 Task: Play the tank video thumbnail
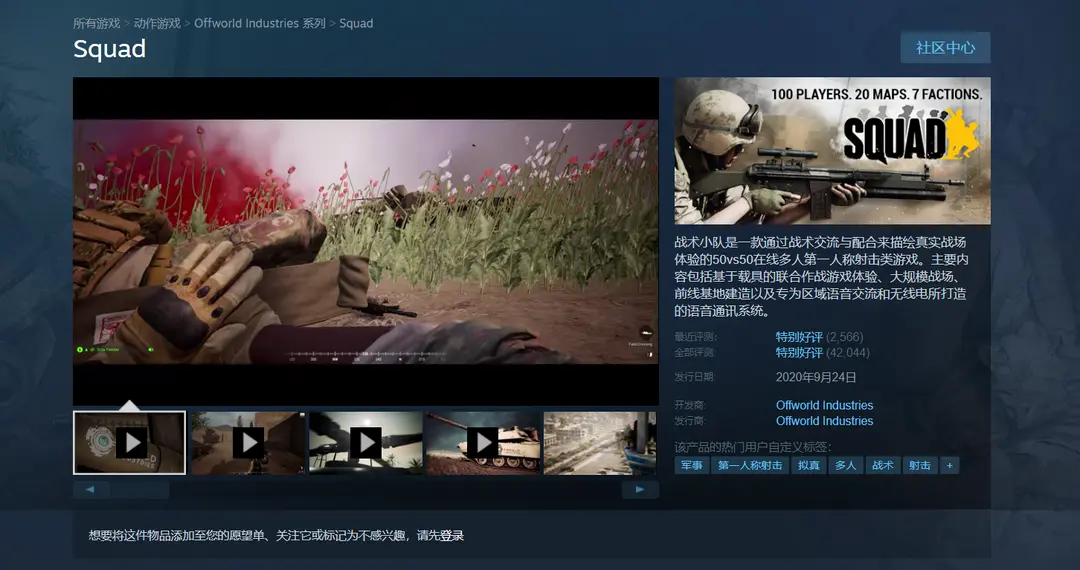(483, 443)
